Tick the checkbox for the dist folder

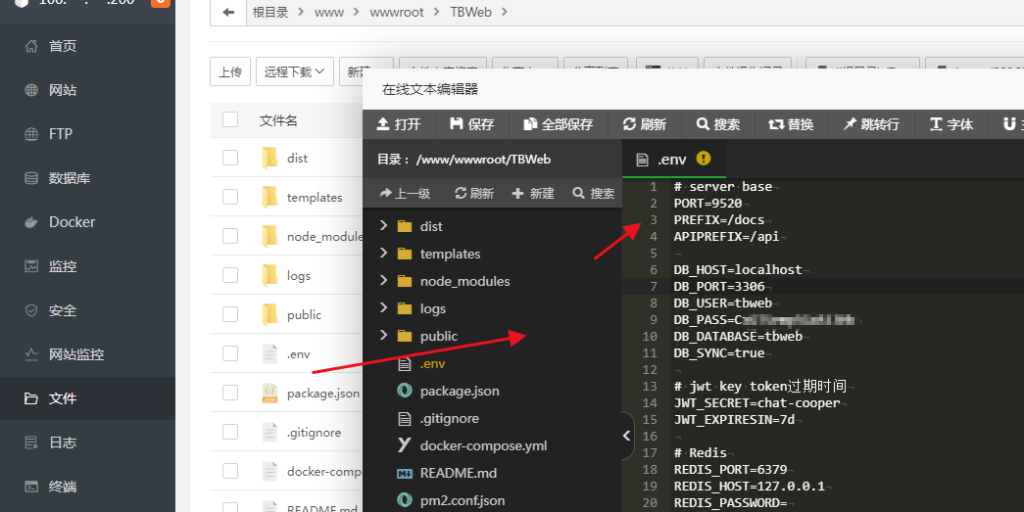[x=231, y=158]
